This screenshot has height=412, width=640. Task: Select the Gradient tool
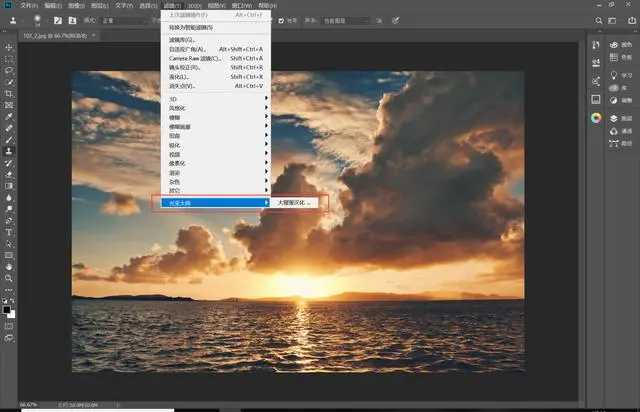(x=9, y=186)
